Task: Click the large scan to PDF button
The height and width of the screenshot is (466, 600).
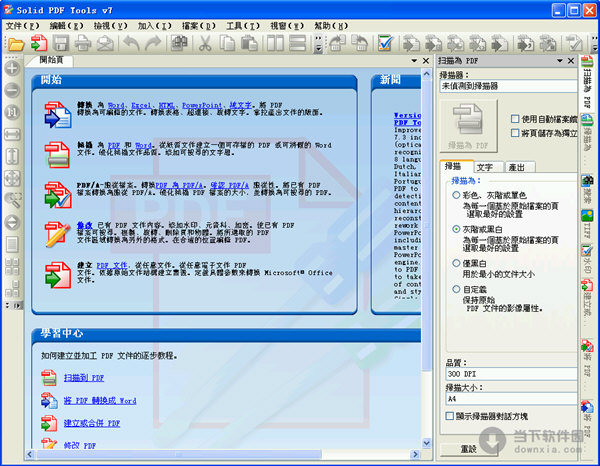Action: click(x=468, y=126)
